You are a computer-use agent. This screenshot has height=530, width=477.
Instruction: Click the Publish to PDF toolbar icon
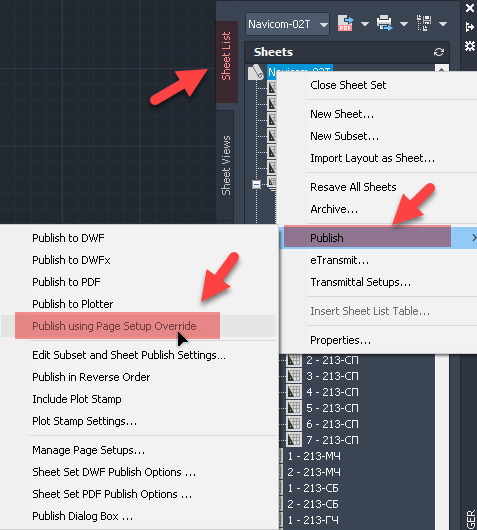click(x=345, y=23)
